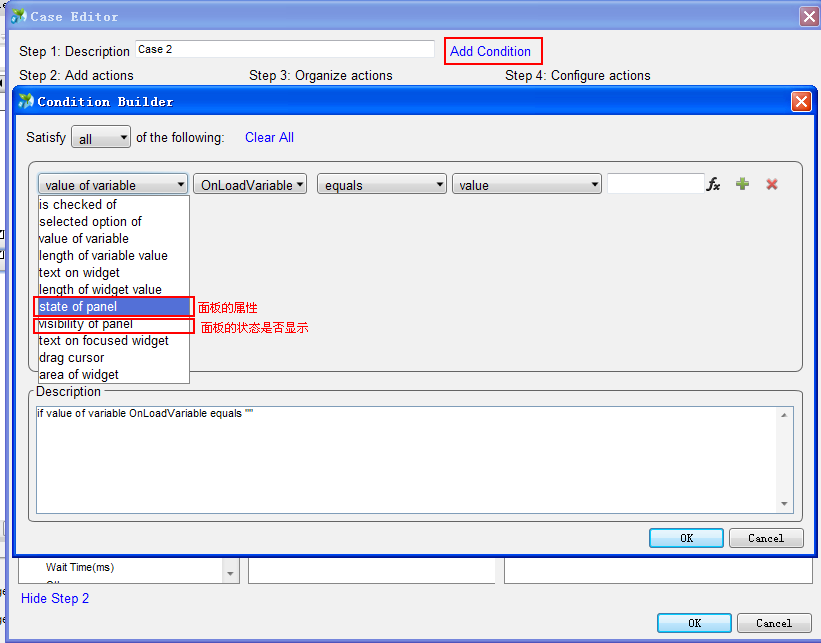Focus the condition value text box
821x643 pixels.
pos(656,184)
